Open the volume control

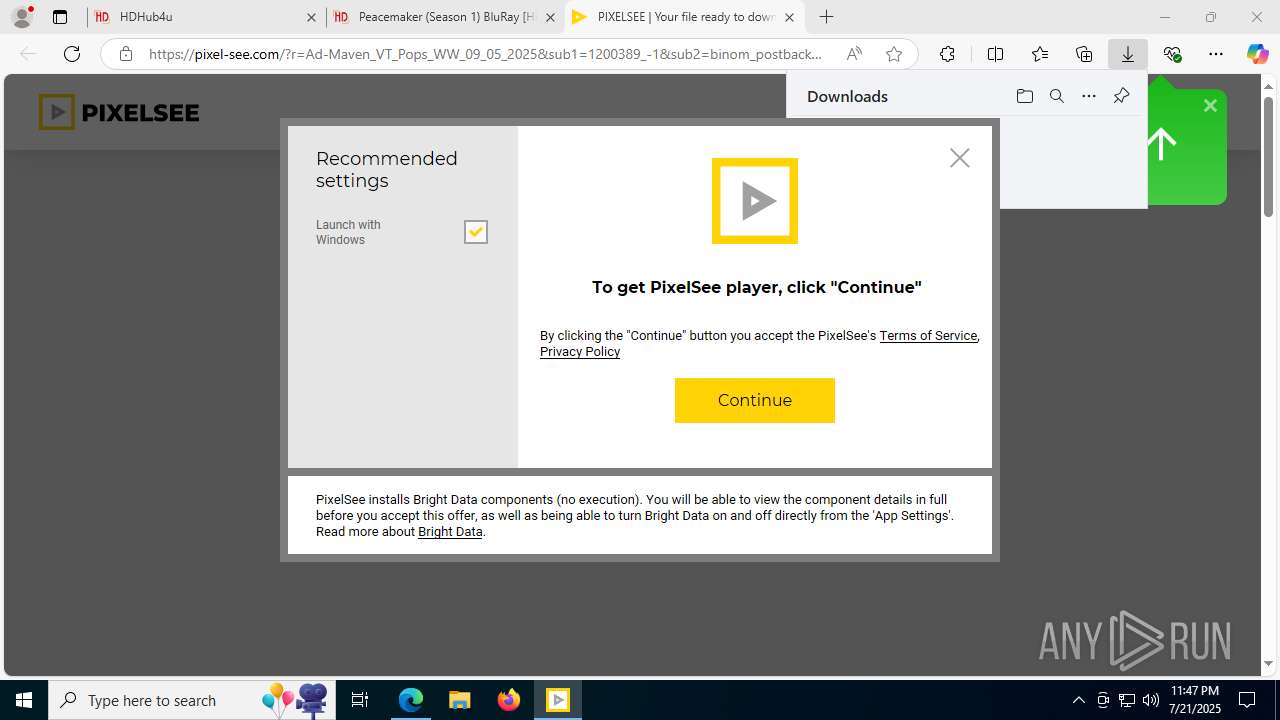coord(1150,700)
